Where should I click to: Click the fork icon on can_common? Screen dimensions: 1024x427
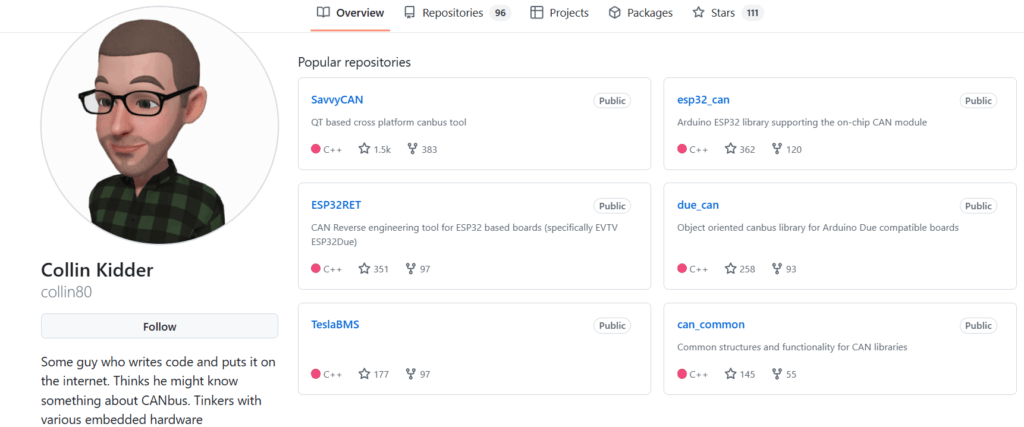click(x=776, y=374)
